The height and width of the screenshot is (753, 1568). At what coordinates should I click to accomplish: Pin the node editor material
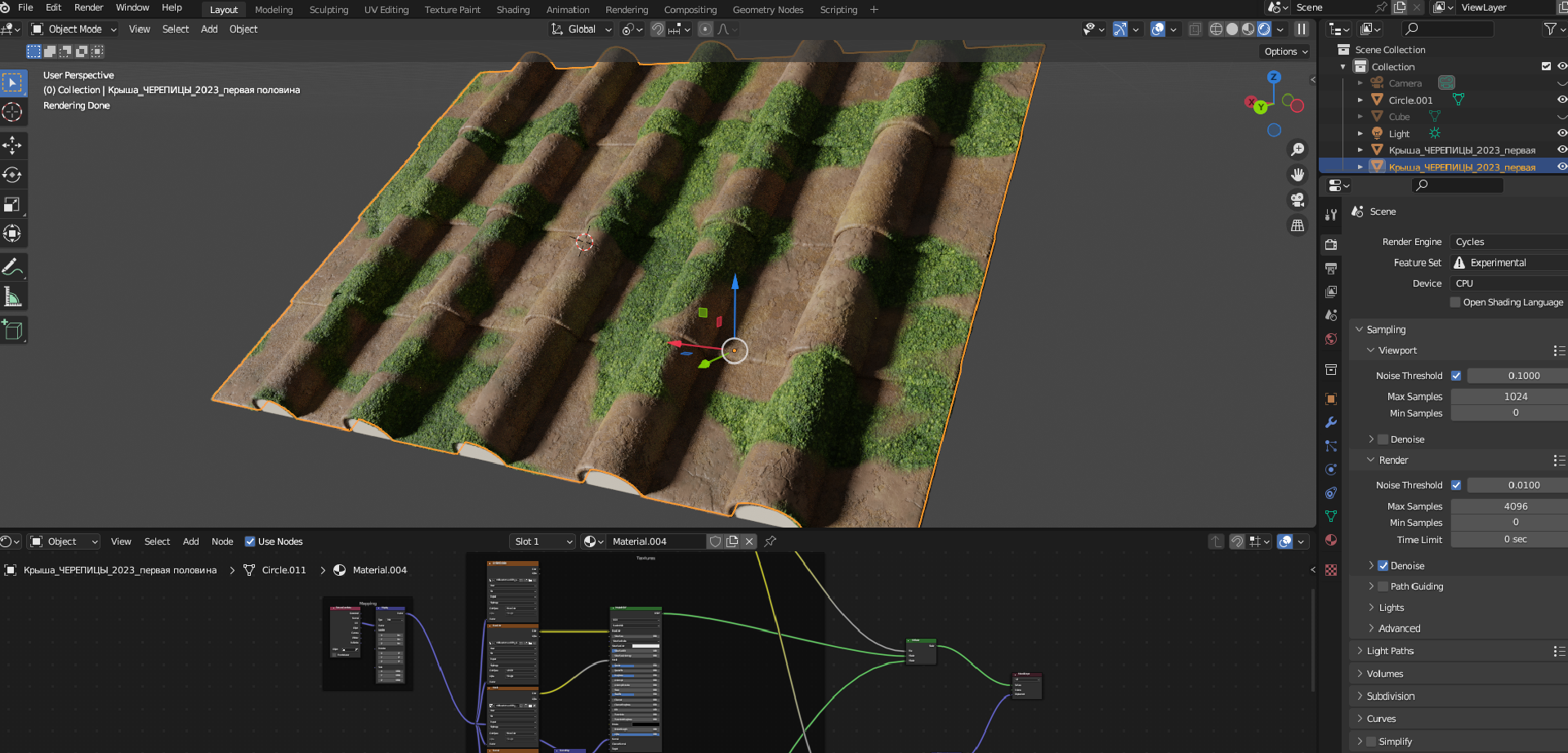click(x=770, y=541)
